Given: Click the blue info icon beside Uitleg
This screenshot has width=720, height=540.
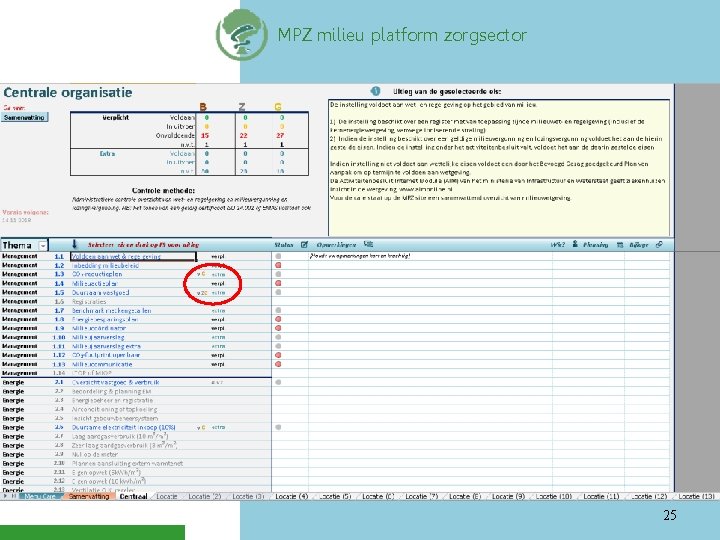Looking at the screenshot, I should click(x=375, y=91).
